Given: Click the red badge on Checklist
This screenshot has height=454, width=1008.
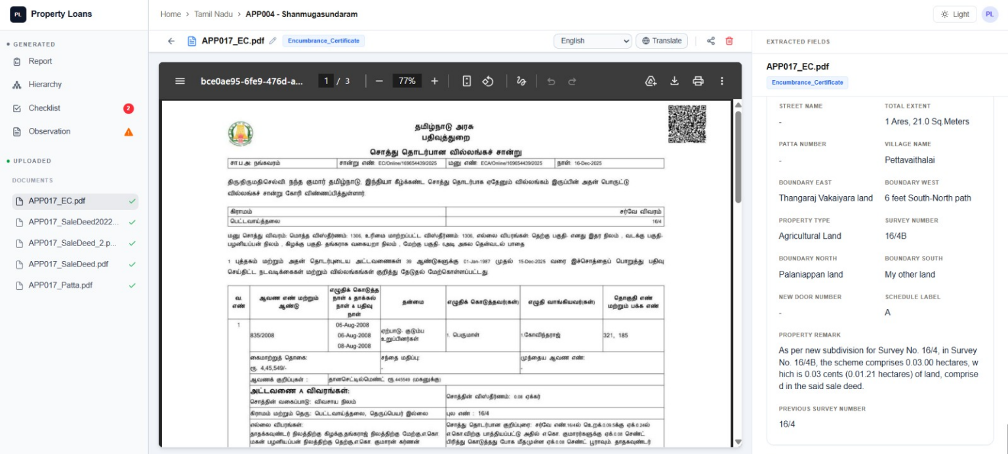Looking at the screenshot, I should pos(129,108).
